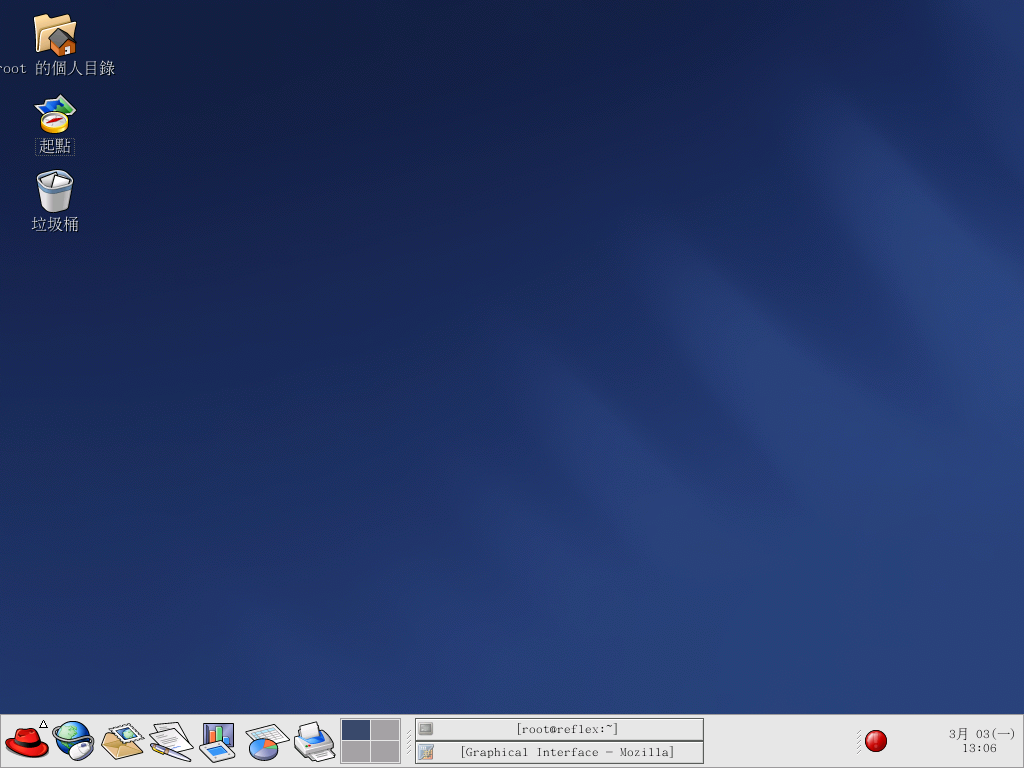Open the presentation app bar-chart icon
Screen dimensions: 1024x768
(217, 742)
